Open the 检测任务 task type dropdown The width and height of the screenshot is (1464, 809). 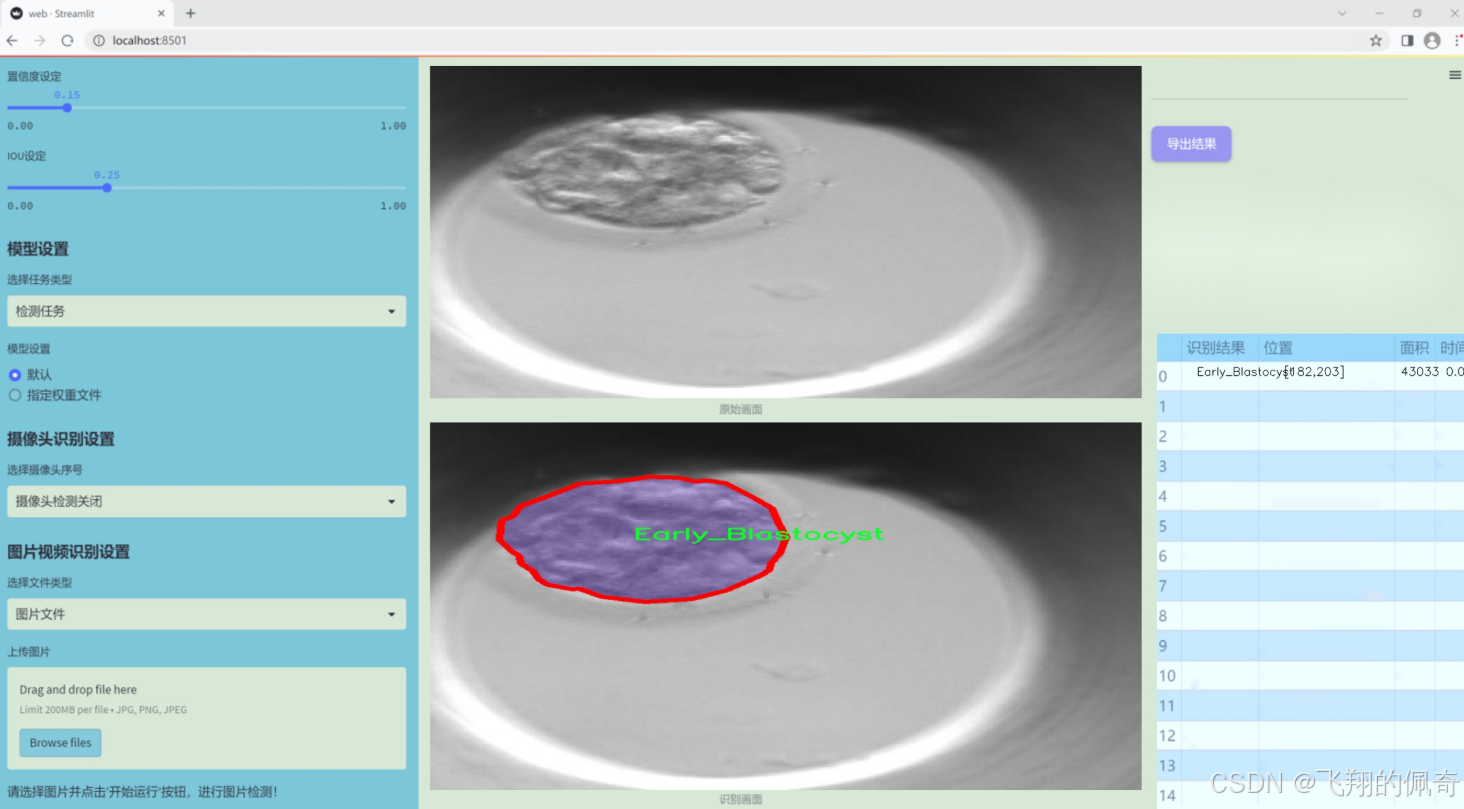coord(206,311)
